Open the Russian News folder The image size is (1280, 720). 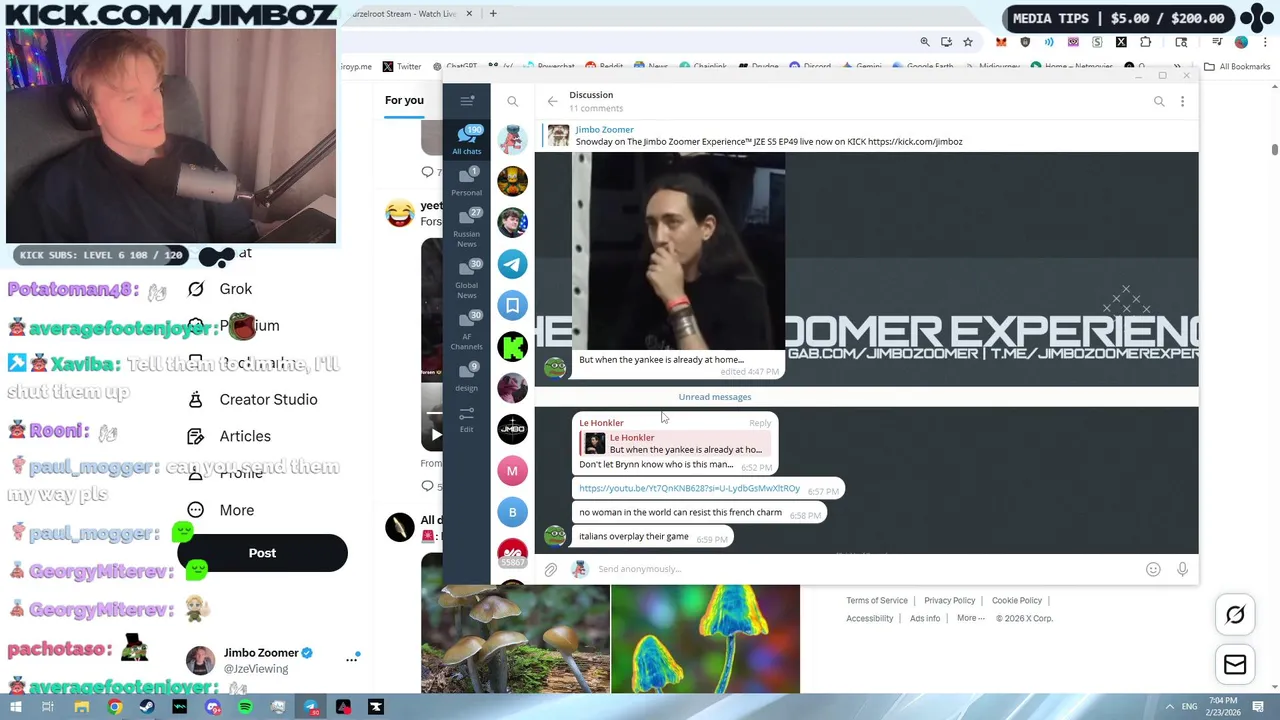tap(467, 226)
